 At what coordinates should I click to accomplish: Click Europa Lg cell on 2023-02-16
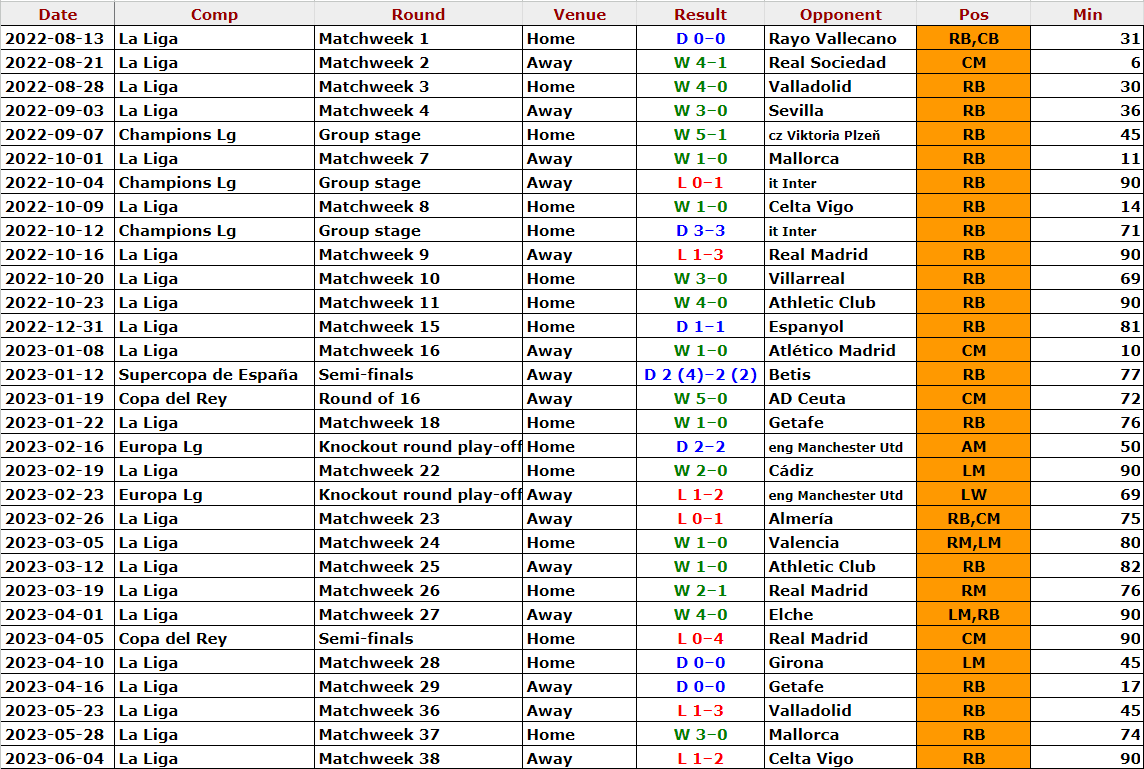click(214, 447)
